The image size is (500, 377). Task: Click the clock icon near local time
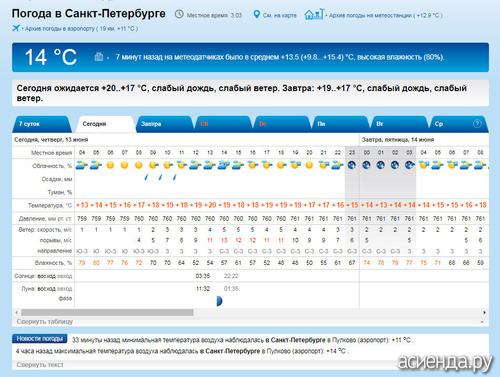point(179,14)
